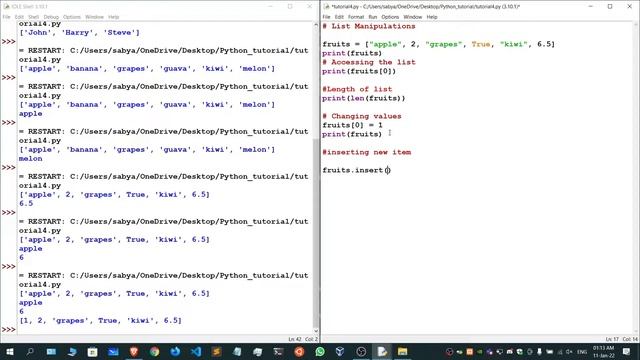Open OBS Studio from taskbar

(361, 351)
